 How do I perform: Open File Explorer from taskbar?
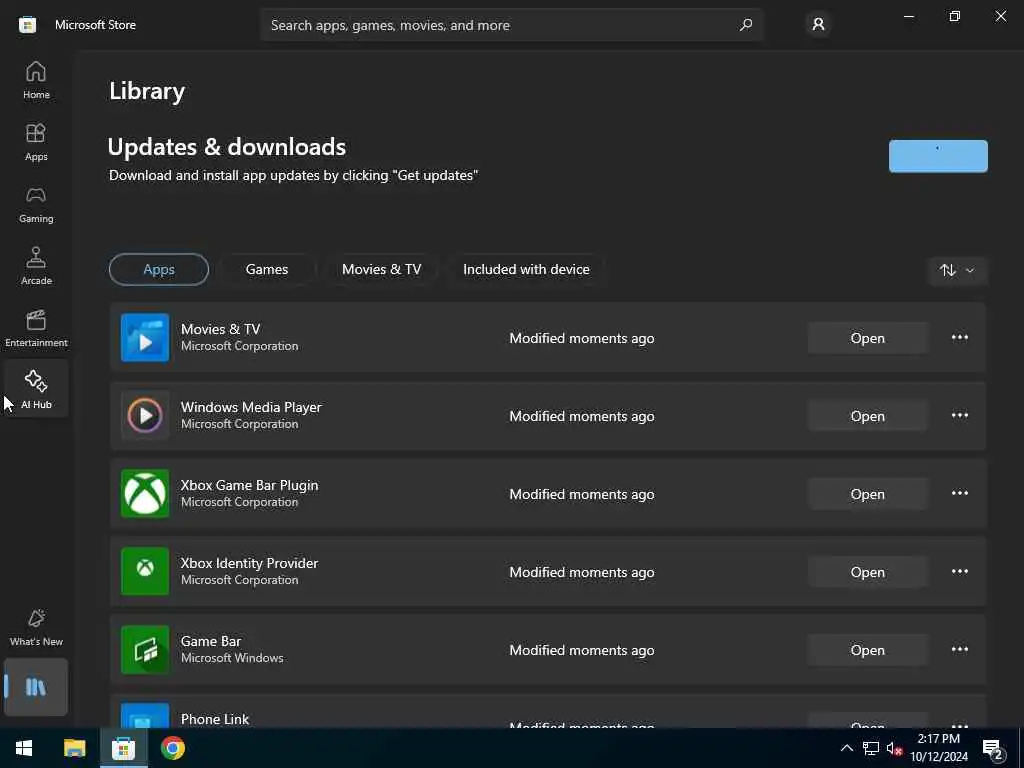click(x=74, y=748)
